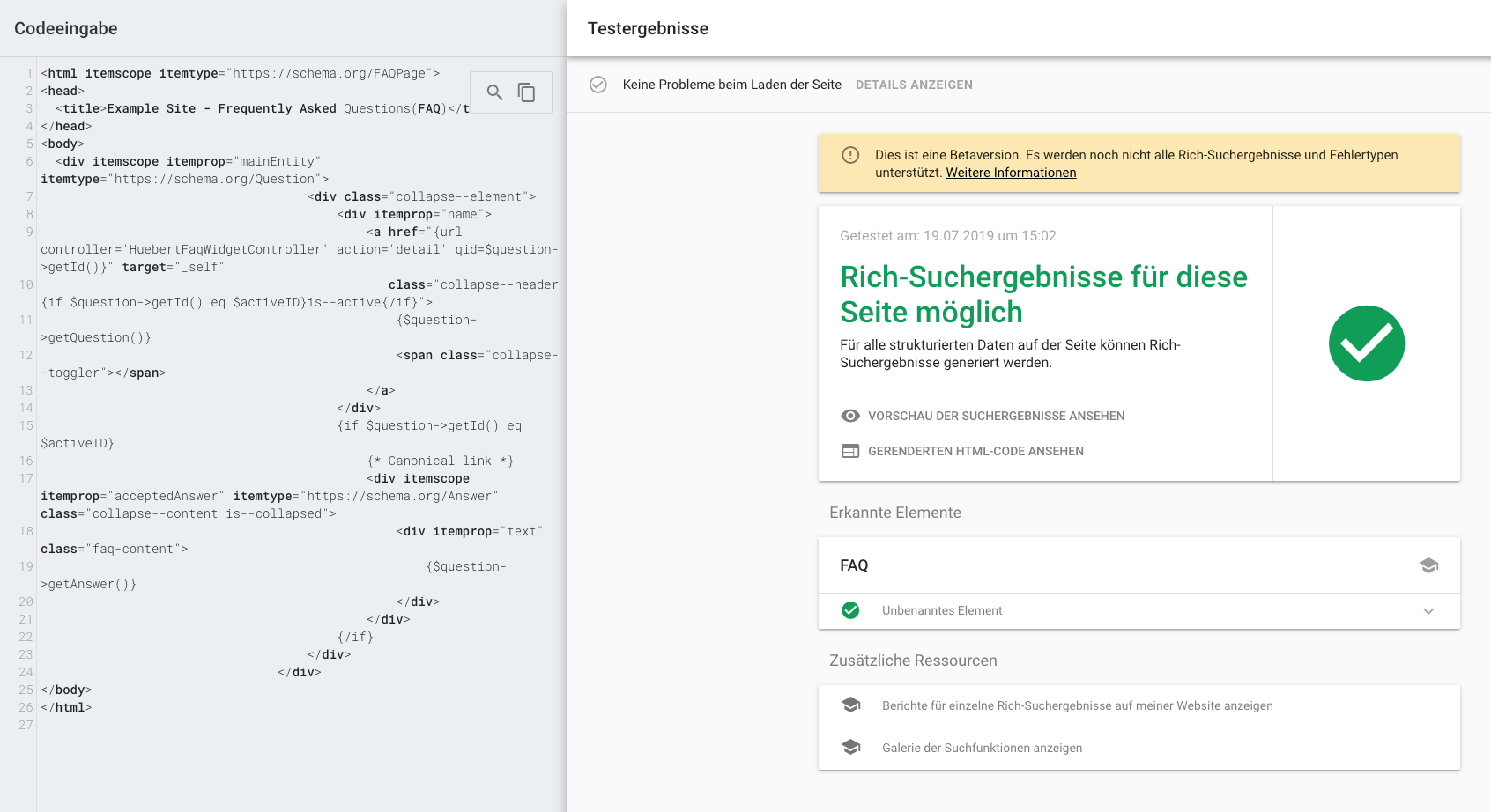This screenshot has width=1491, height=812.
Task: Click the Getestet am date text
Action: (x=947, y=235)
